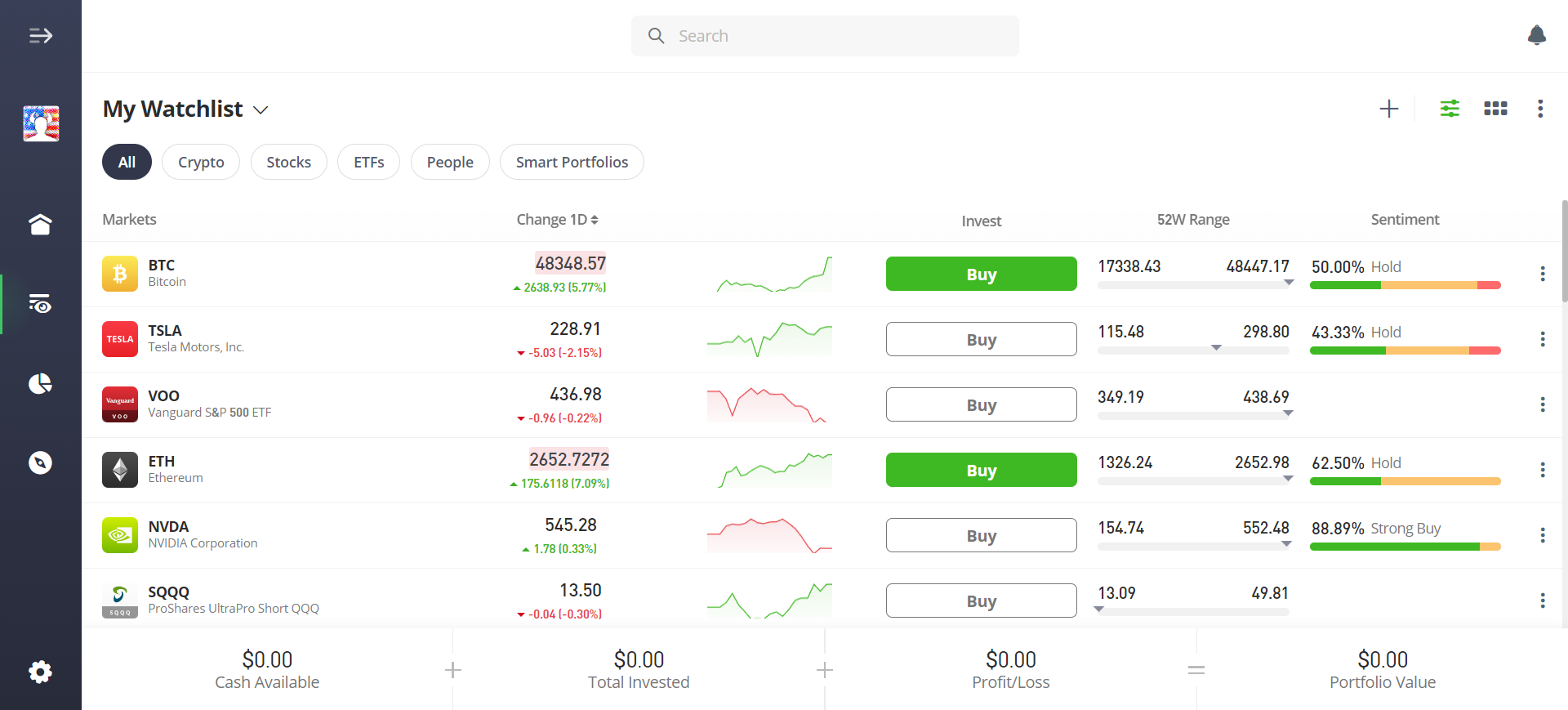
Task: Click Portfolio Value amount
Action: coord(1383,659)
